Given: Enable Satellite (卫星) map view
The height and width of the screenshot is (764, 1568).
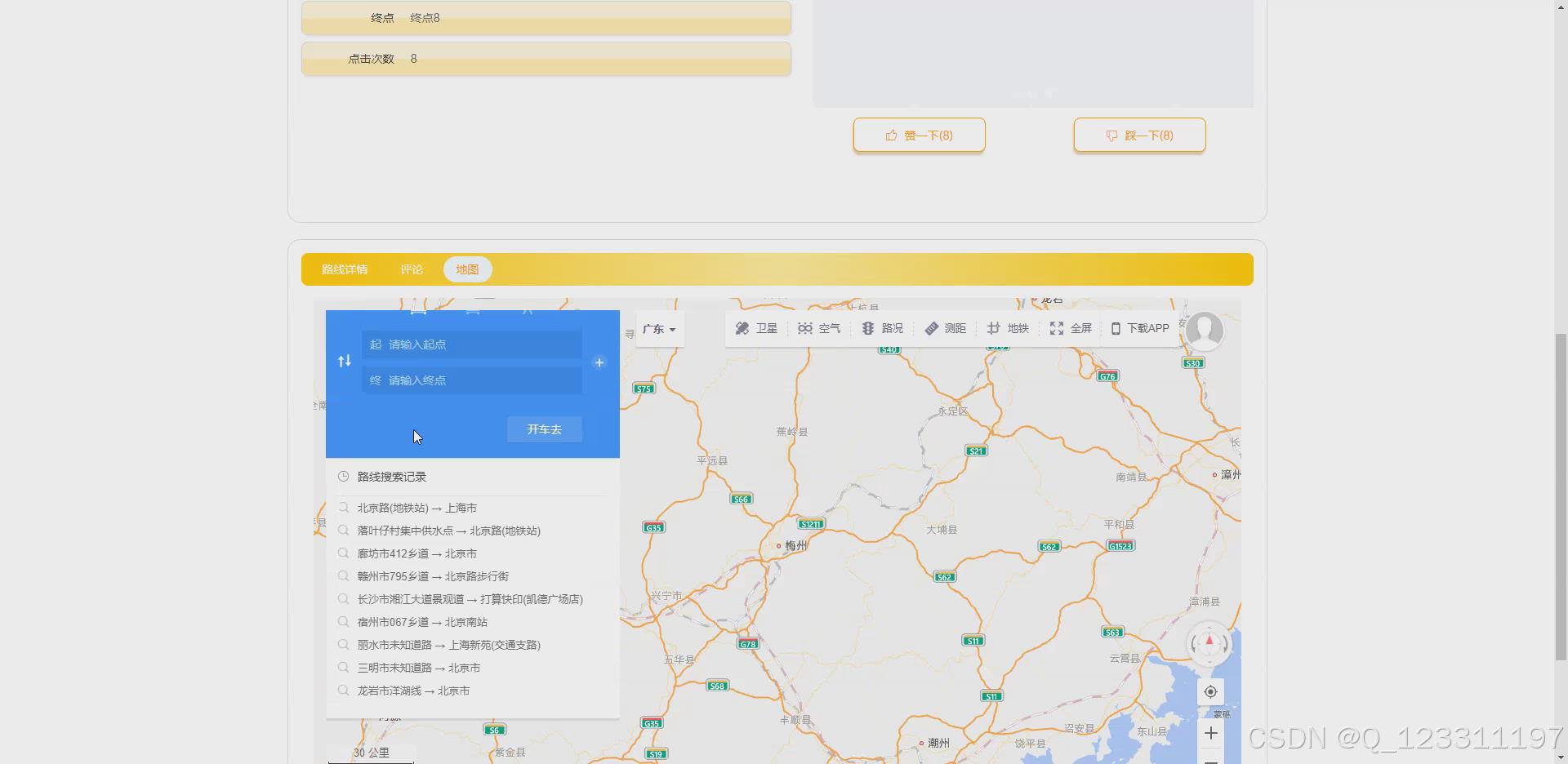Looking at the screenshot, I should click(756, 328).
